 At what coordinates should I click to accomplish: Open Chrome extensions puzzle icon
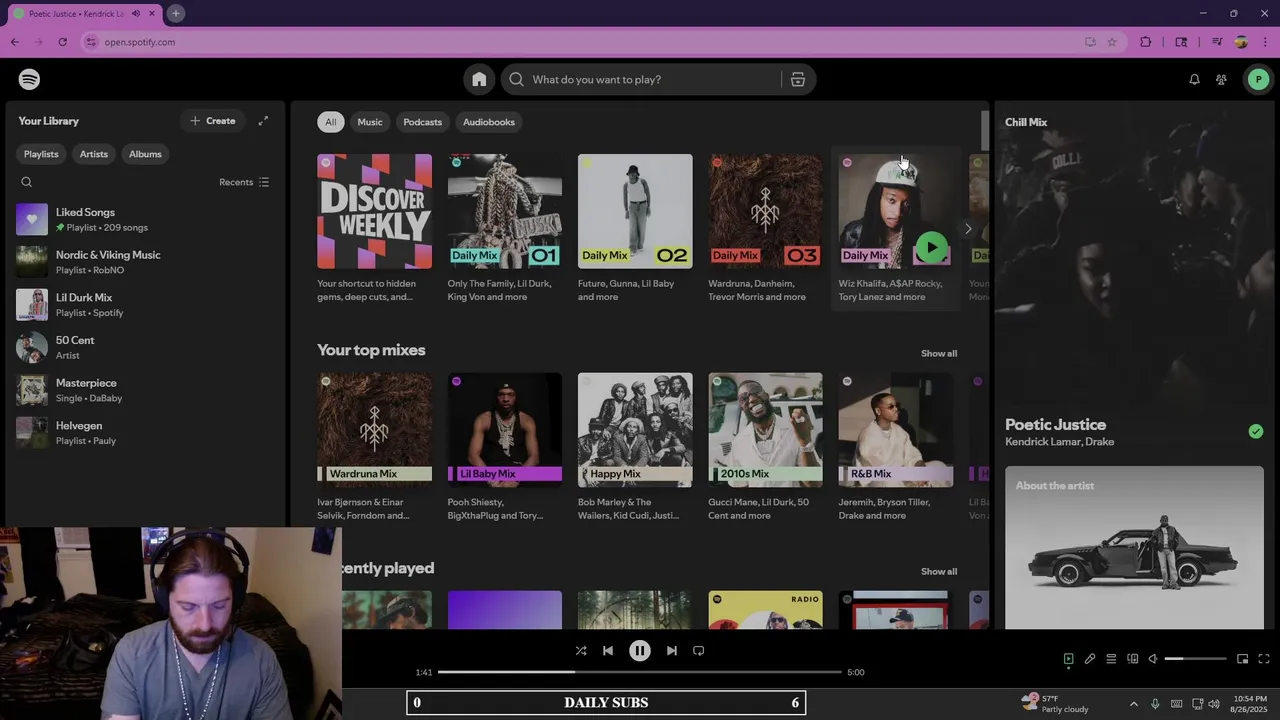[1146, 42]
